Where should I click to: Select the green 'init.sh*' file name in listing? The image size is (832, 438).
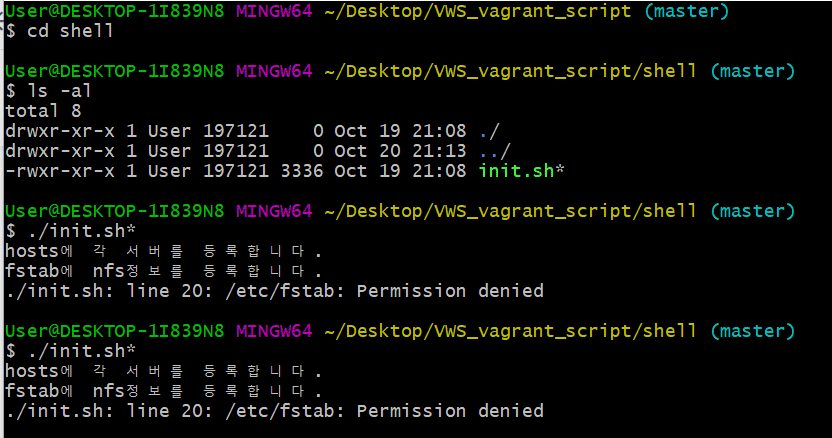click(522, 171)
